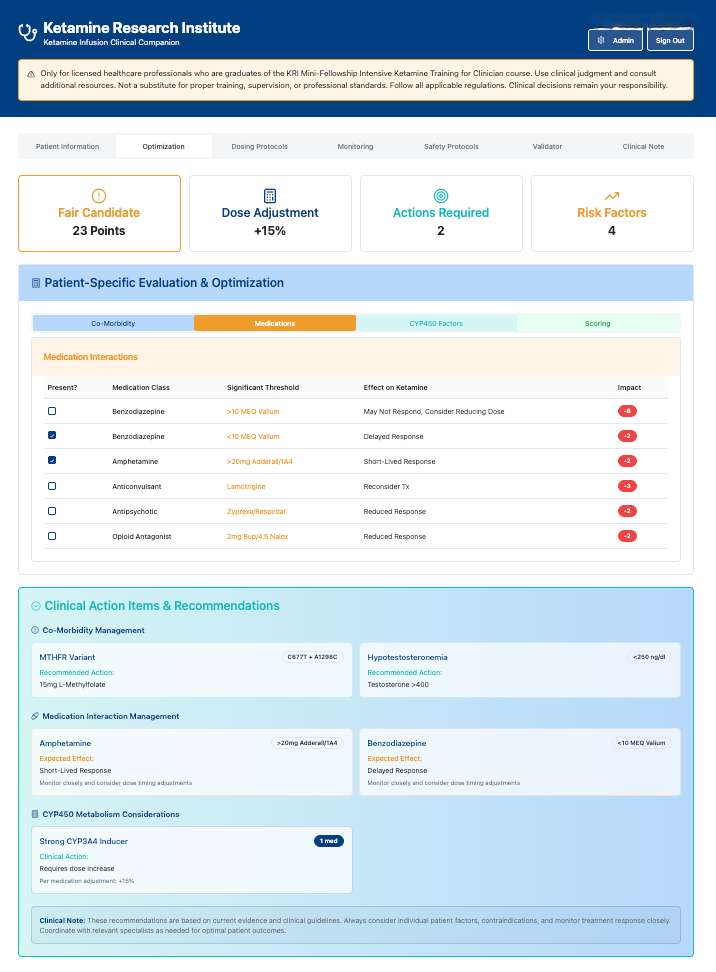Show the Co-Morbidity sub-tab
The height and width of the screenshot is (972, 716).
tap(113, 323)
